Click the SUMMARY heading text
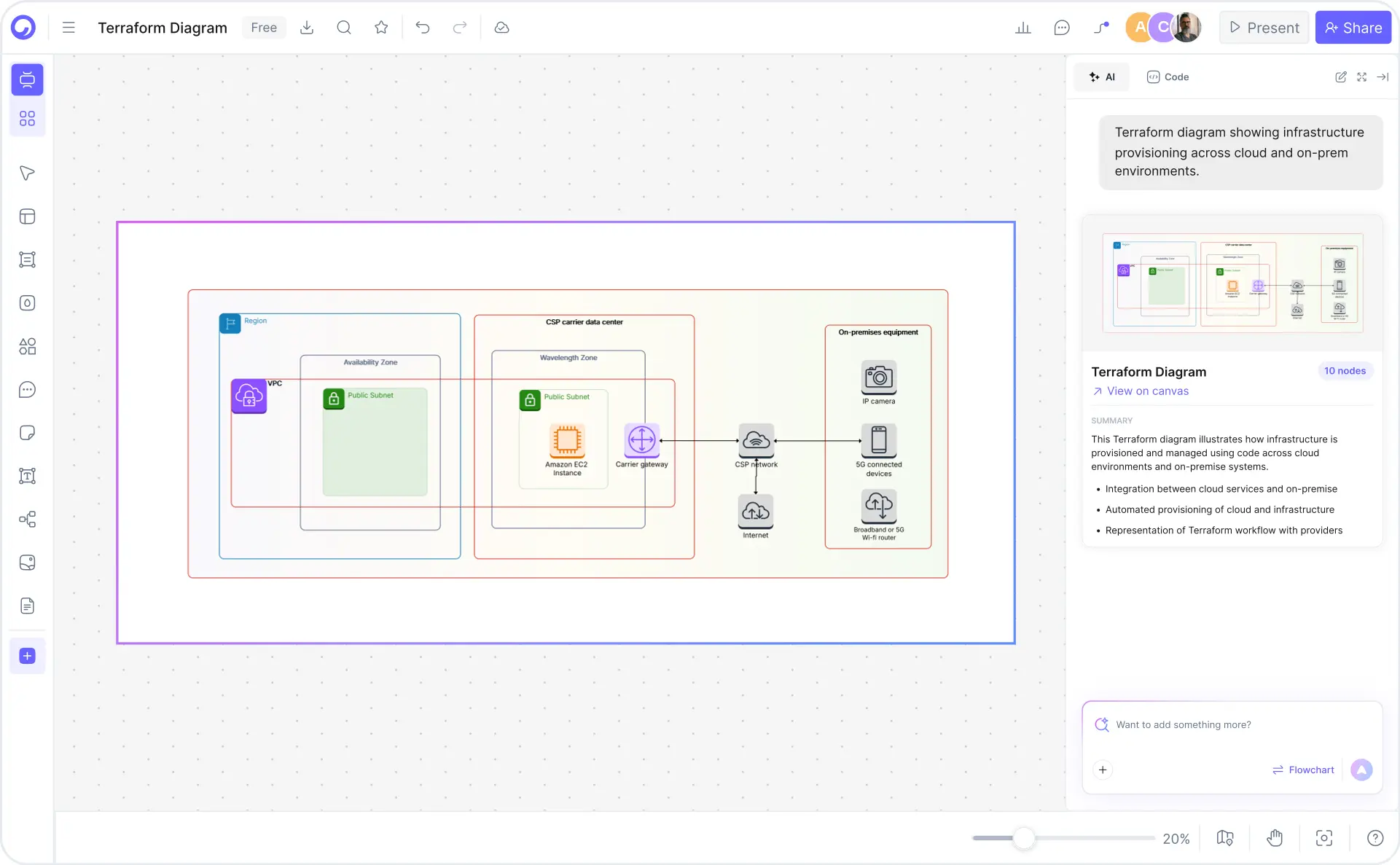This screenshot has width=1400, height=865. point(1111,421)
